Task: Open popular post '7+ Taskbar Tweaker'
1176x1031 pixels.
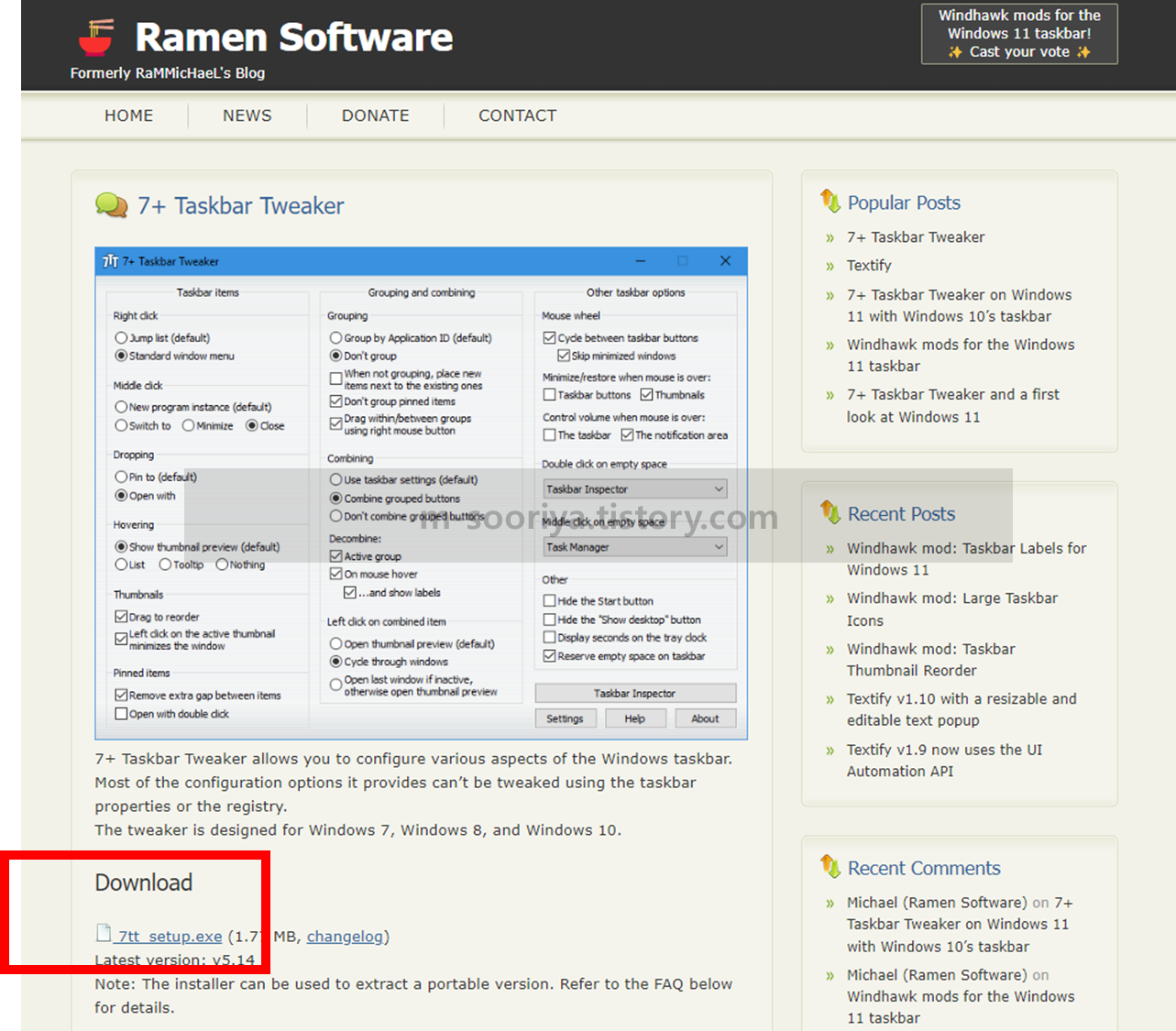Action: (916, 237)
